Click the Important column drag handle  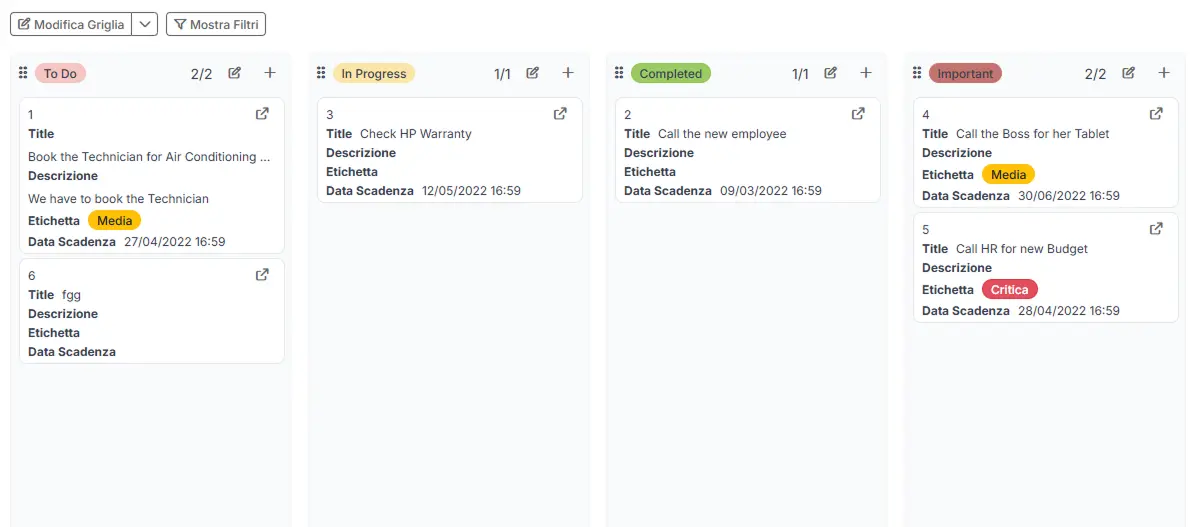pyautogui.click(x=917, y=73)
